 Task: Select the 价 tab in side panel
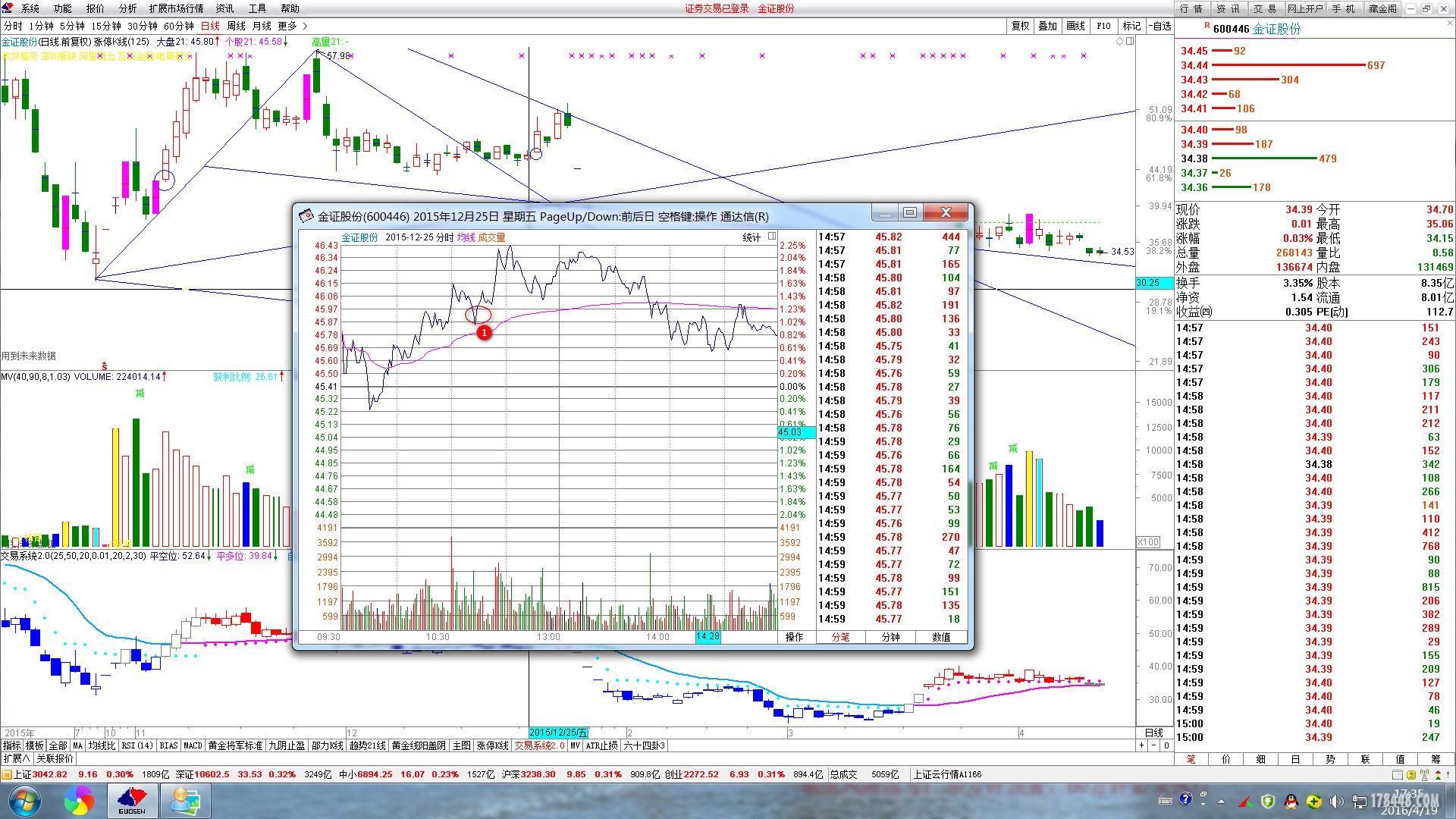pyautogui.click(x=1225, y=758)
